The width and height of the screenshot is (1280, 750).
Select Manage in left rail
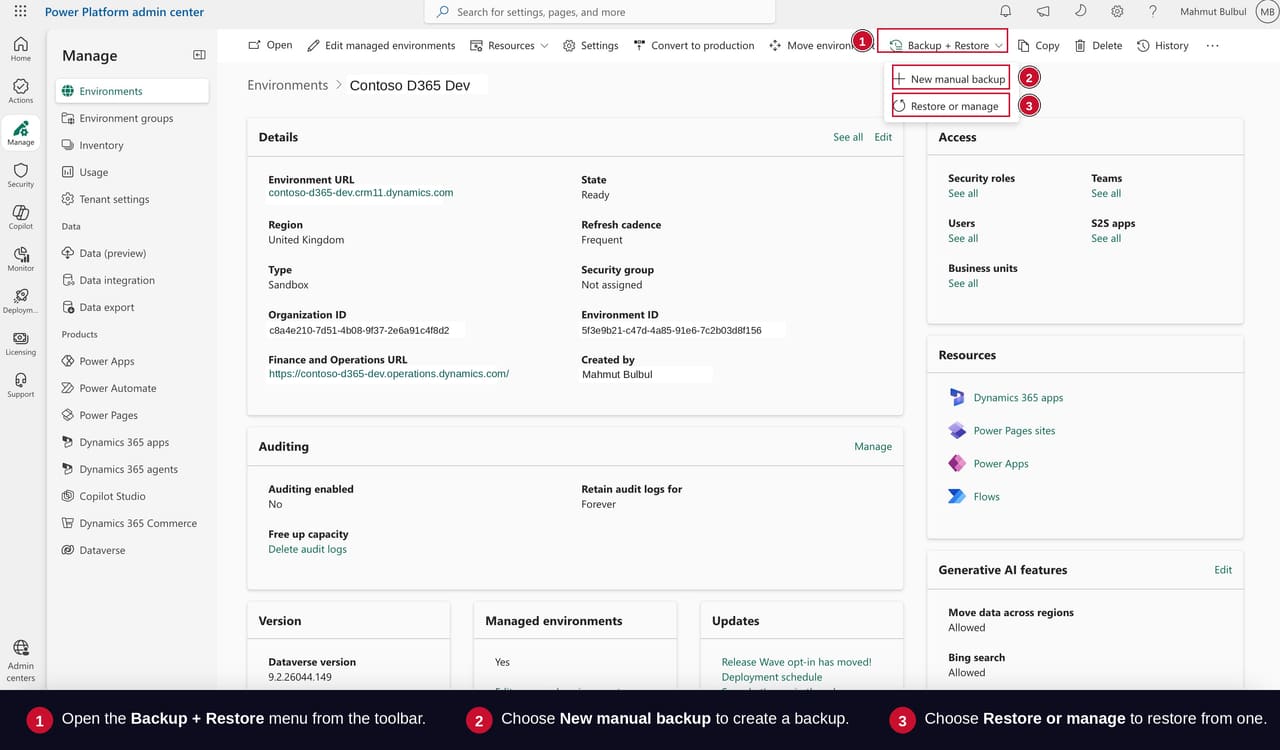[x=21, y=133]
